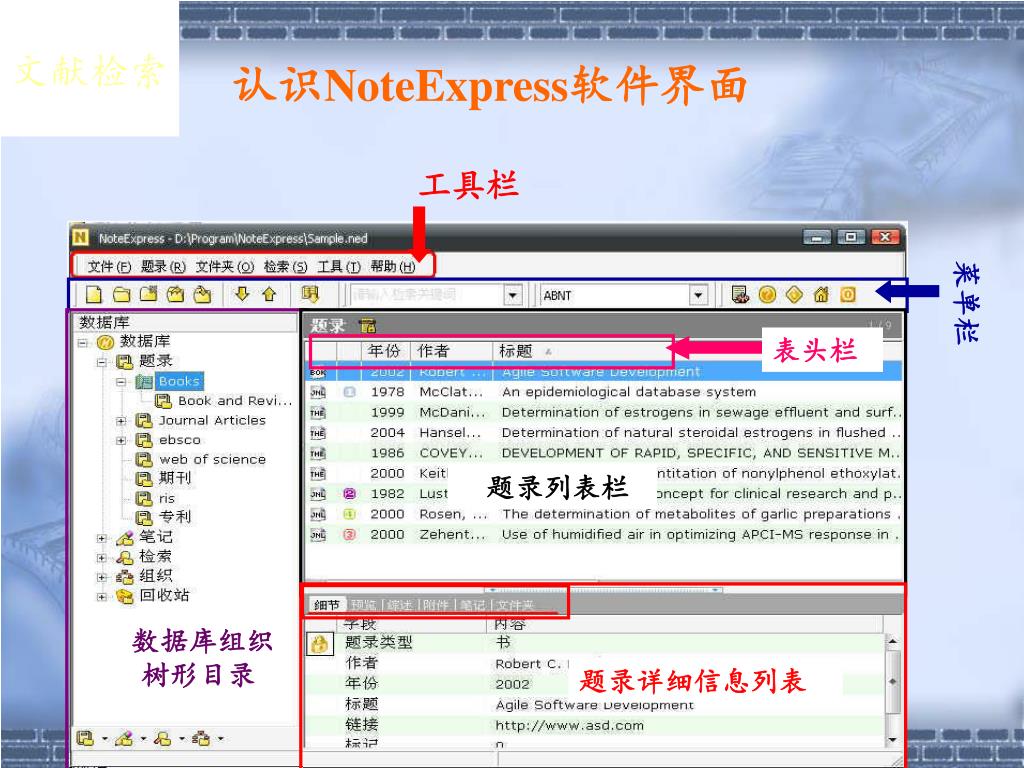
Task: Click the search keyword input field
Action: point(427,295)
